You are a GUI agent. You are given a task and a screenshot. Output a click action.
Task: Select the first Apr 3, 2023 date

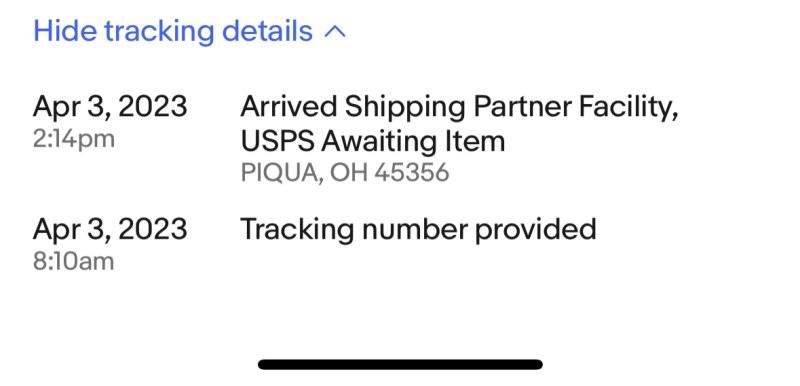(x=110, y=107)
